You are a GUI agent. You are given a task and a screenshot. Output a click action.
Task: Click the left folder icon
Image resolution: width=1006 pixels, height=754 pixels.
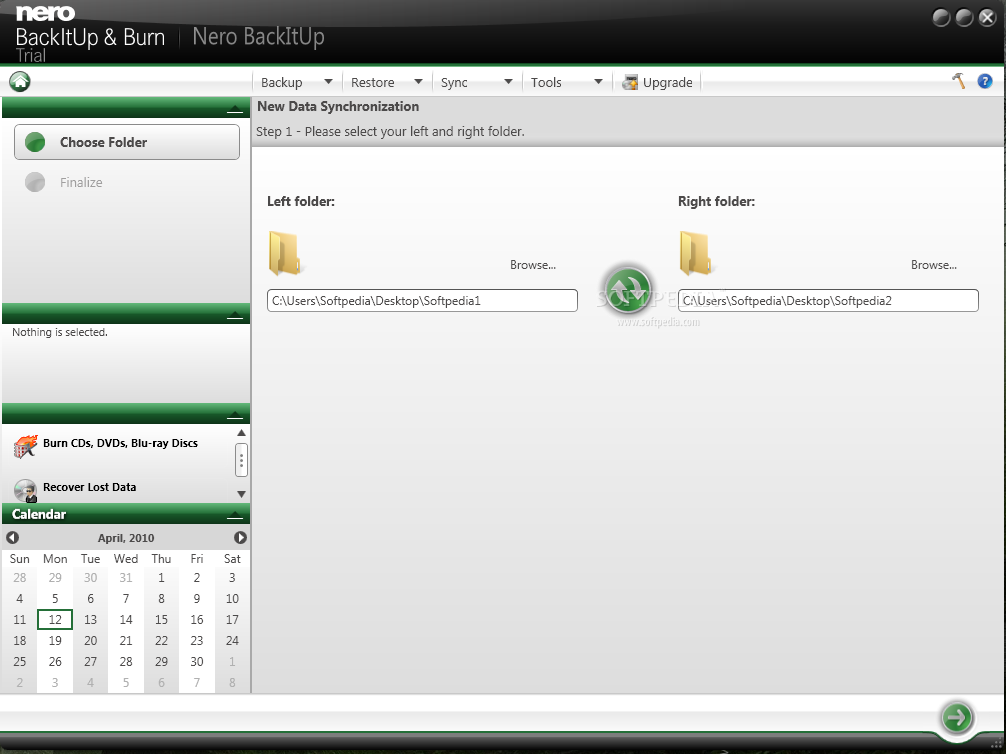[285, 253]
